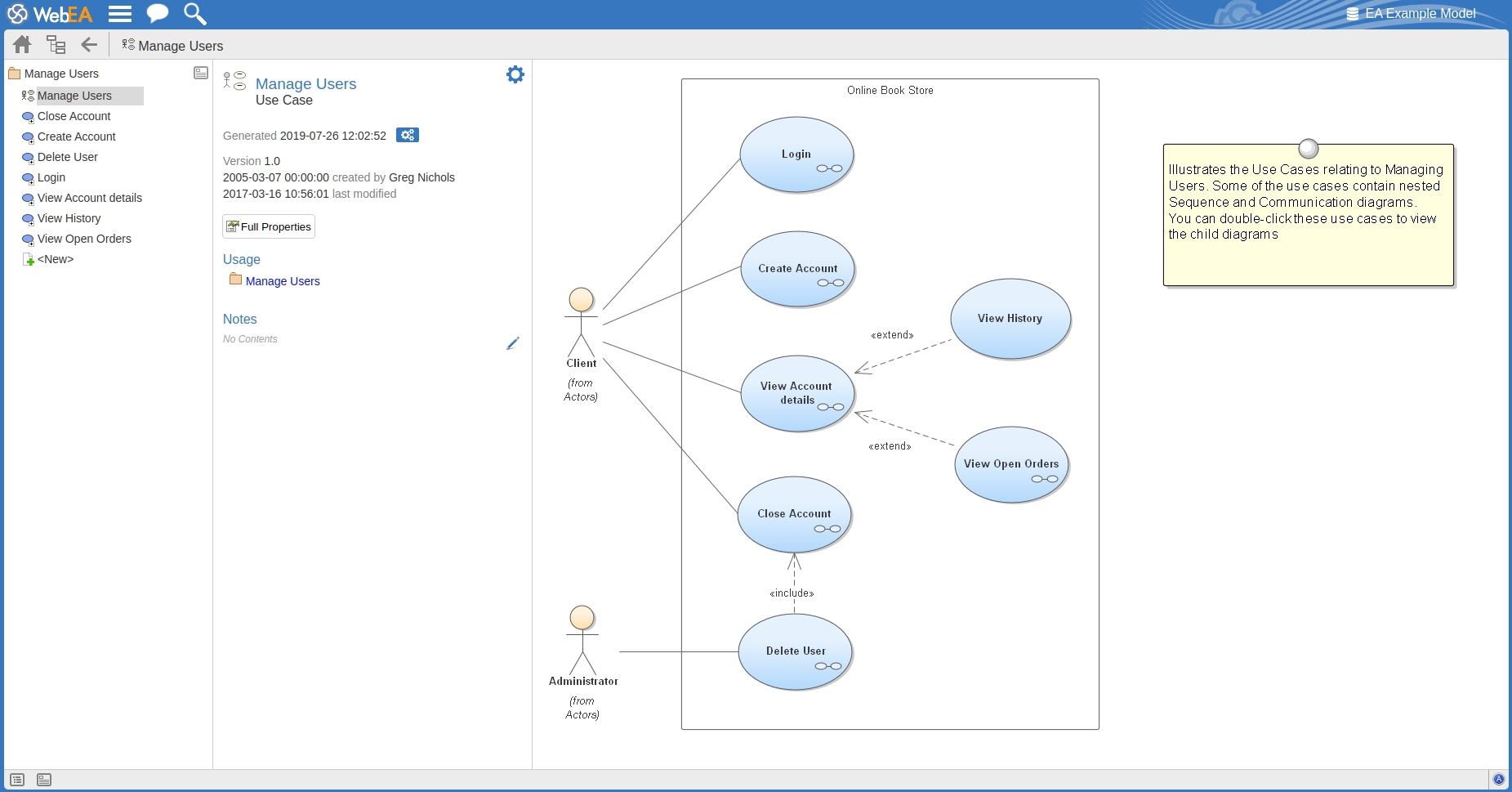This screenshot has width=1512, height=792.
Task: Edit notes using the pencil icon
Action: [512, 343]
